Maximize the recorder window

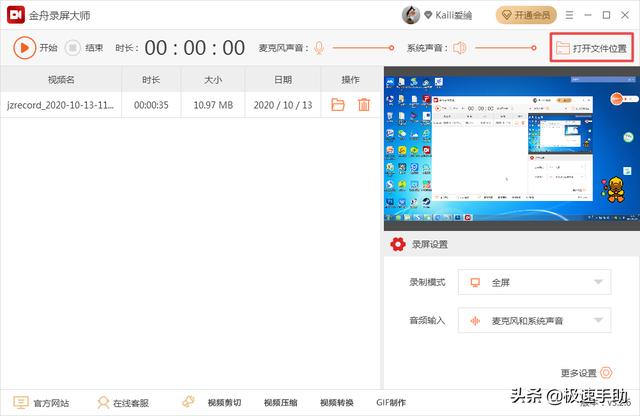[607, 15]
